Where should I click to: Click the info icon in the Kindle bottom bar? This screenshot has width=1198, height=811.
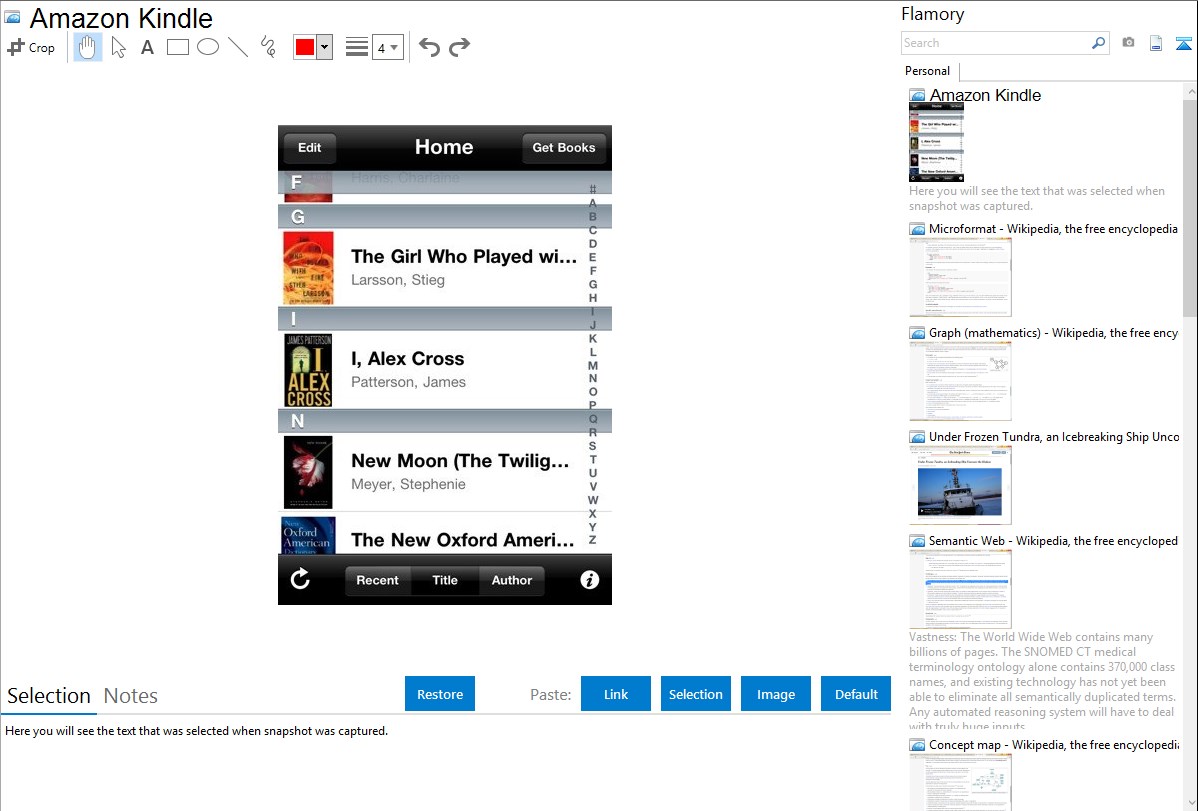[x=590, y=579]
